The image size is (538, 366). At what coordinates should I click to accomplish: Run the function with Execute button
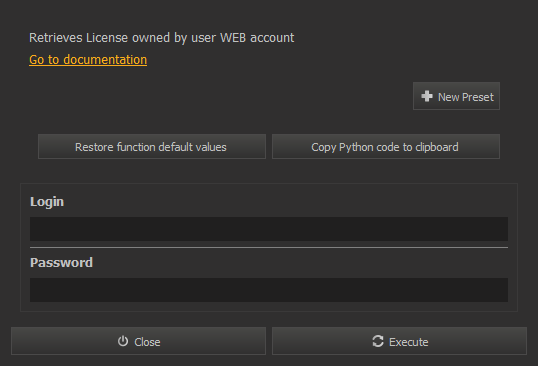point(399,341)
